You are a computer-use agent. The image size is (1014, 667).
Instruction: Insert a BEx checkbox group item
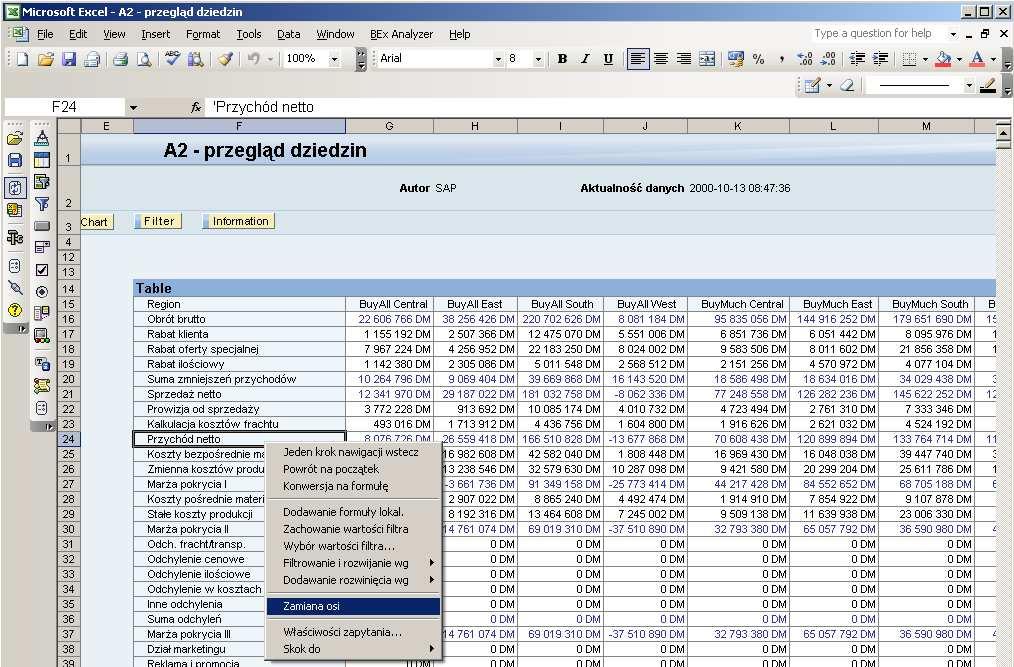pyautogui.click(x=42, y=270)
